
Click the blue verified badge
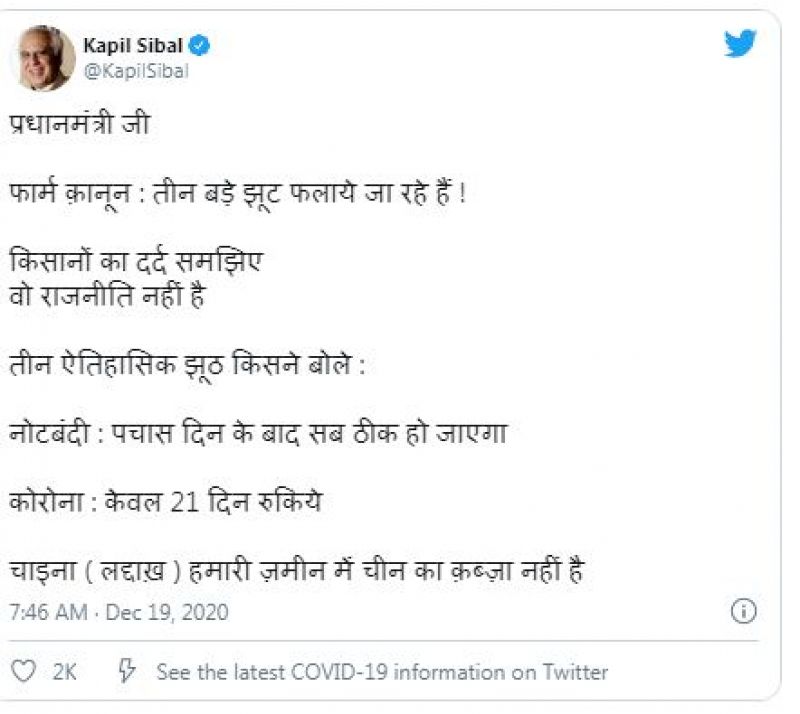pyautogui.click(x=201, y=45)
